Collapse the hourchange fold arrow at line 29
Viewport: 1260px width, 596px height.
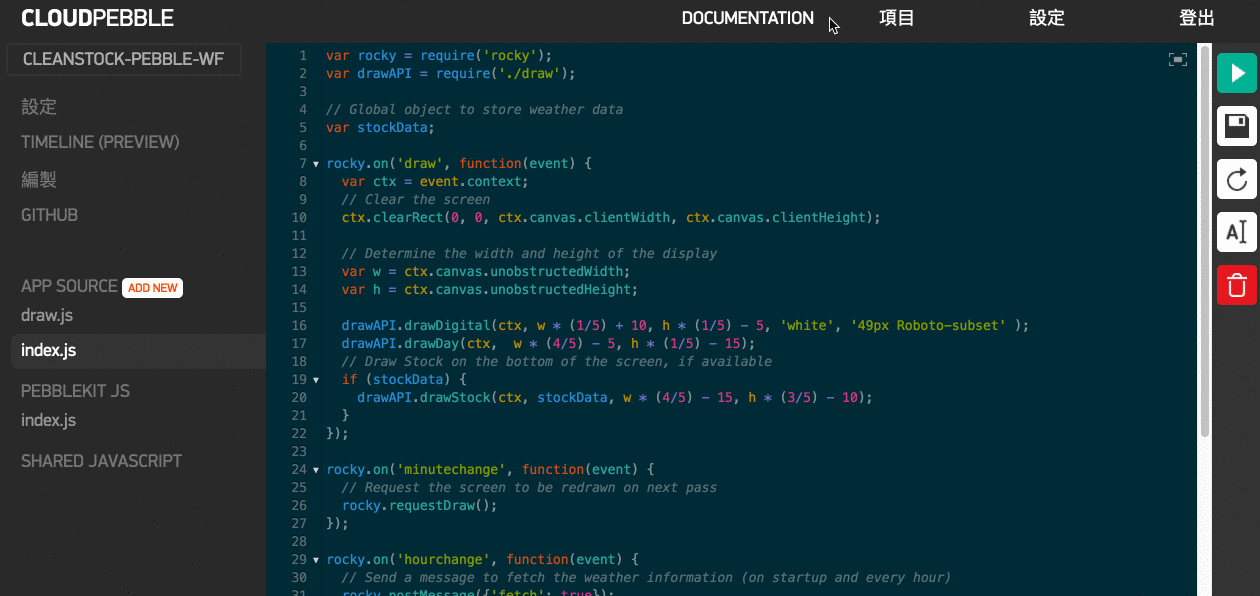click(316, 560)
